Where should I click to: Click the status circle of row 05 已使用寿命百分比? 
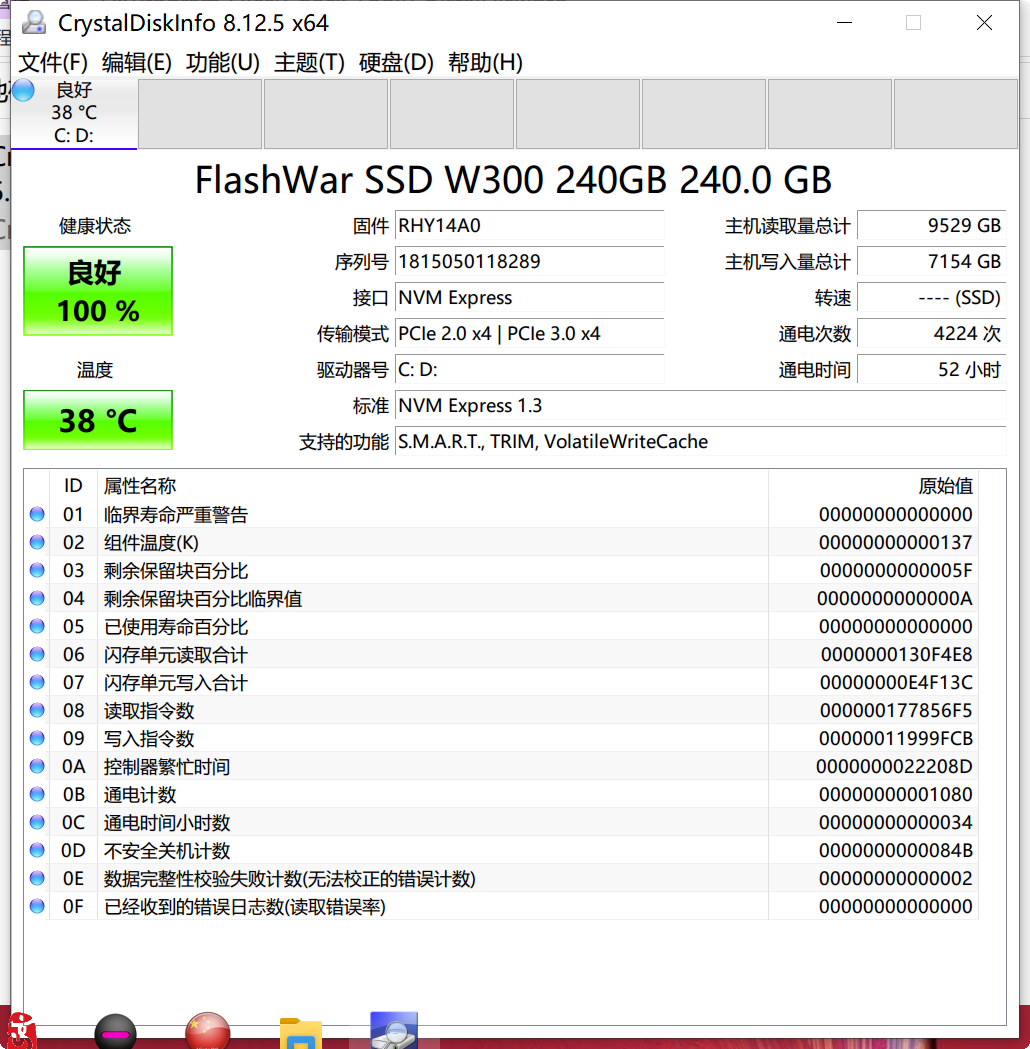[x=37, y=626]
